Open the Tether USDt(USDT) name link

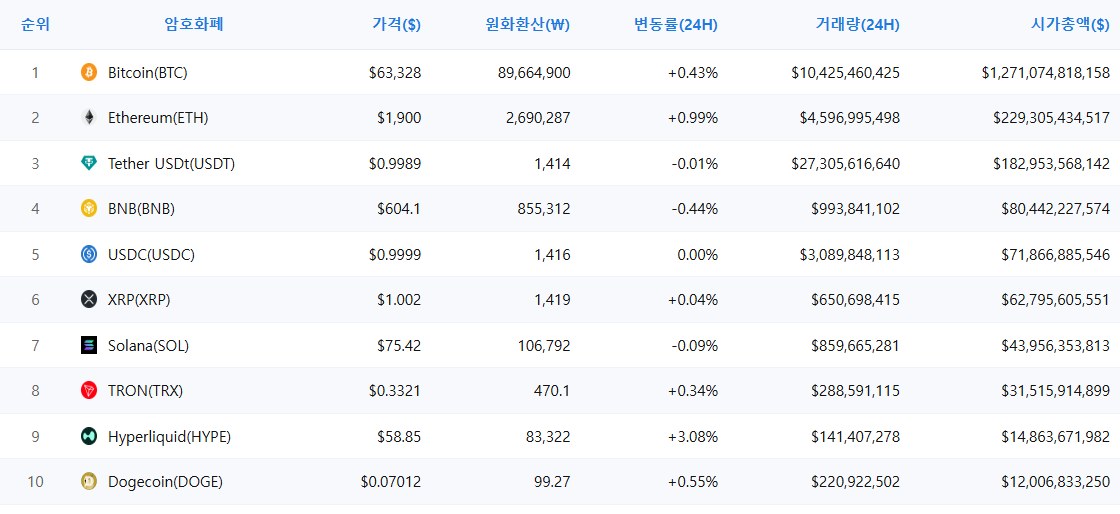pos(171,163)
